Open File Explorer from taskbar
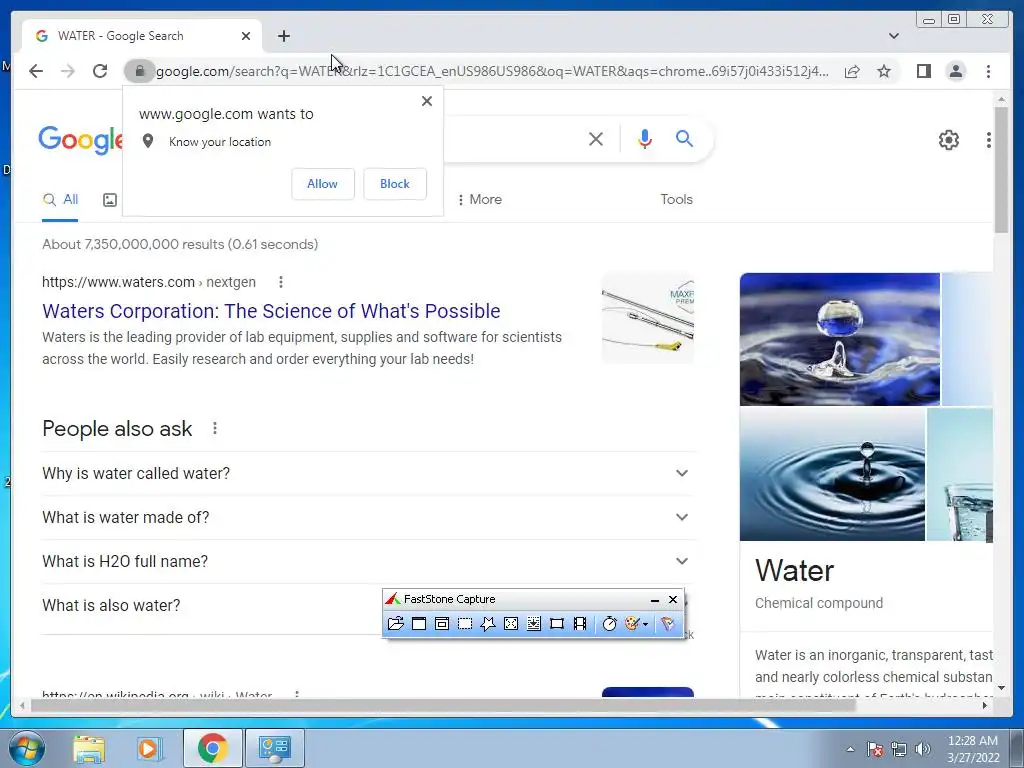This screenshot has width=1024, height=768. pyautogui.click(x=88, y=748)
